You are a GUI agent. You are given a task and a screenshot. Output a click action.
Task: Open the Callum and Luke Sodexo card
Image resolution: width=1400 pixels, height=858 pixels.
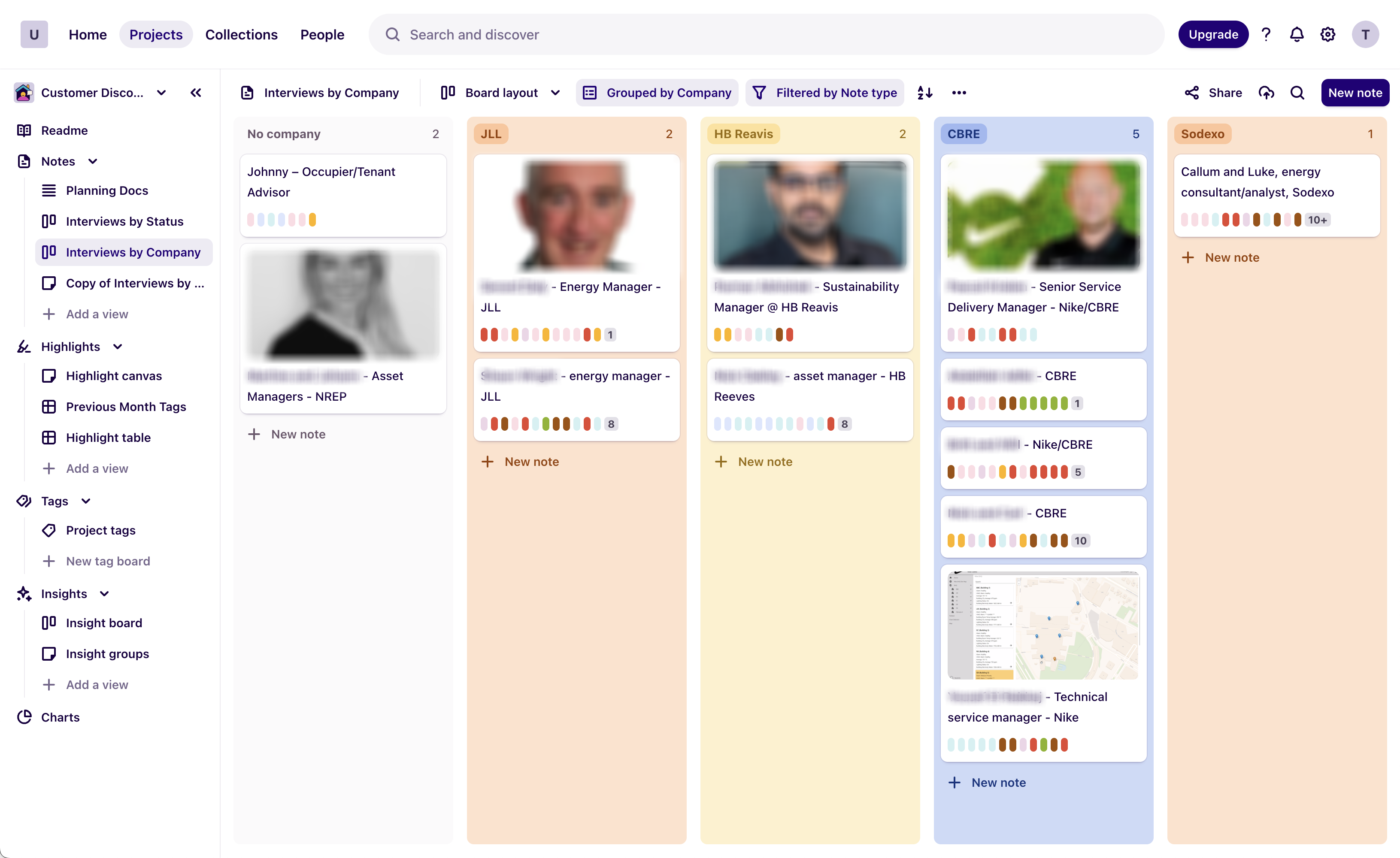coord(1277,195)
